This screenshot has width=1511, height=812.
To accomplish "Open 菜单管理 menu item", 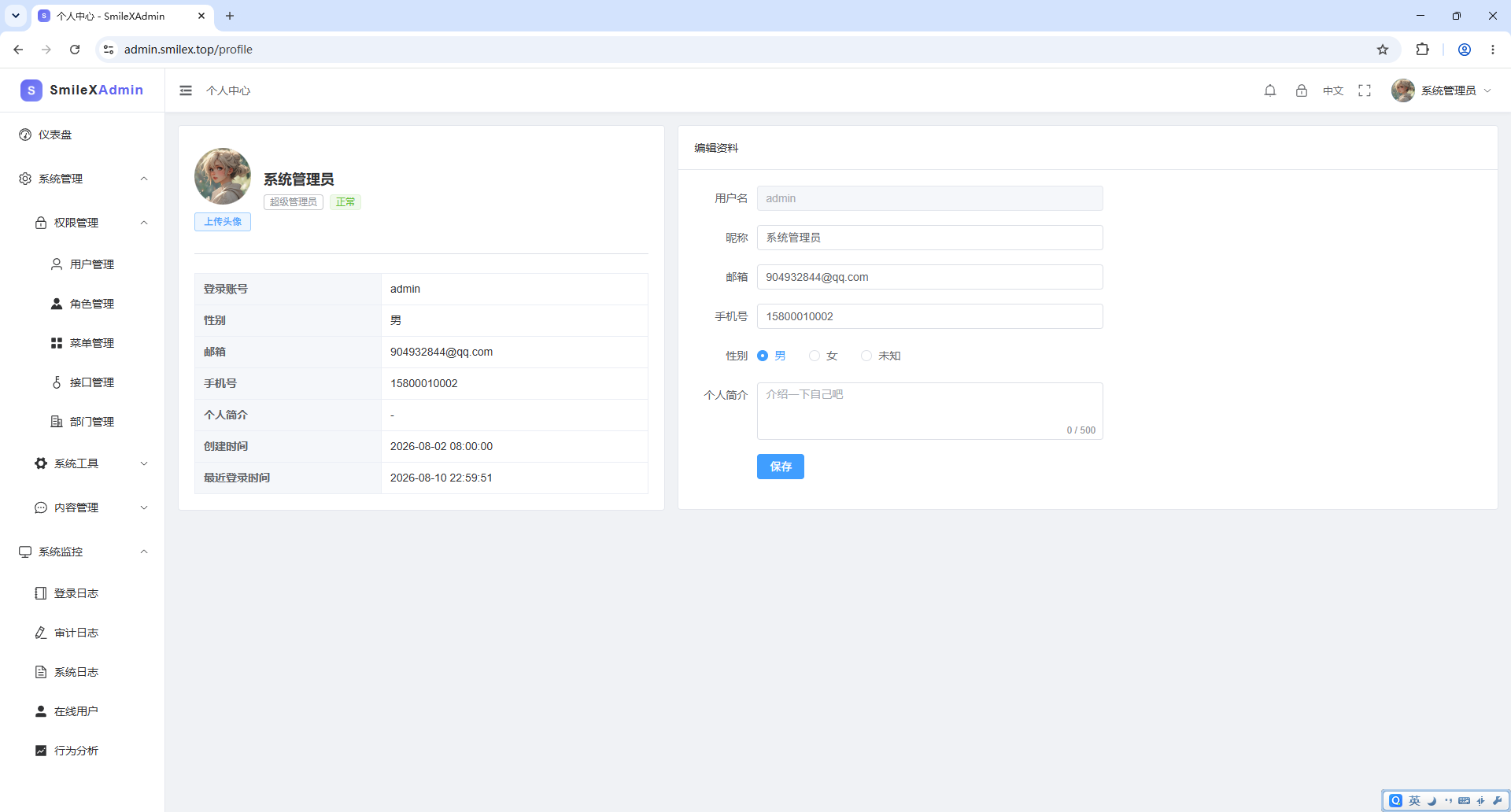I will (83, 343).
